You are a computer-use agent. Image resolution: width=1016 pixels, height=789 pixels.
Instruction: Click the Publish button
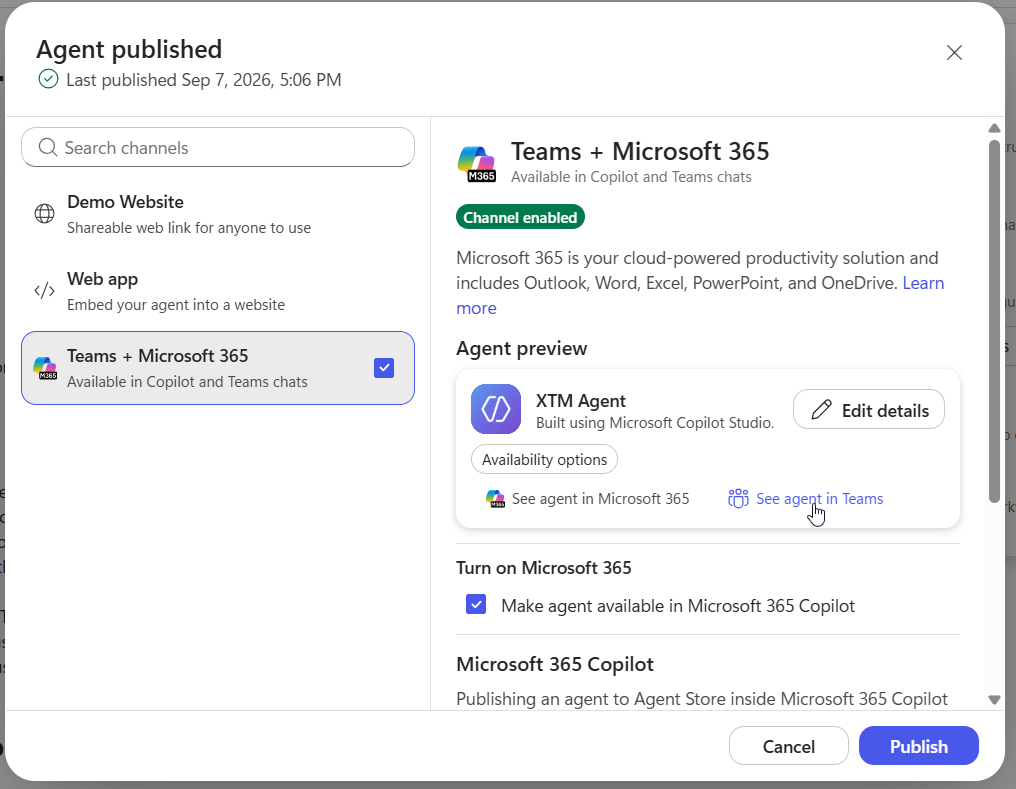point(919,746)
